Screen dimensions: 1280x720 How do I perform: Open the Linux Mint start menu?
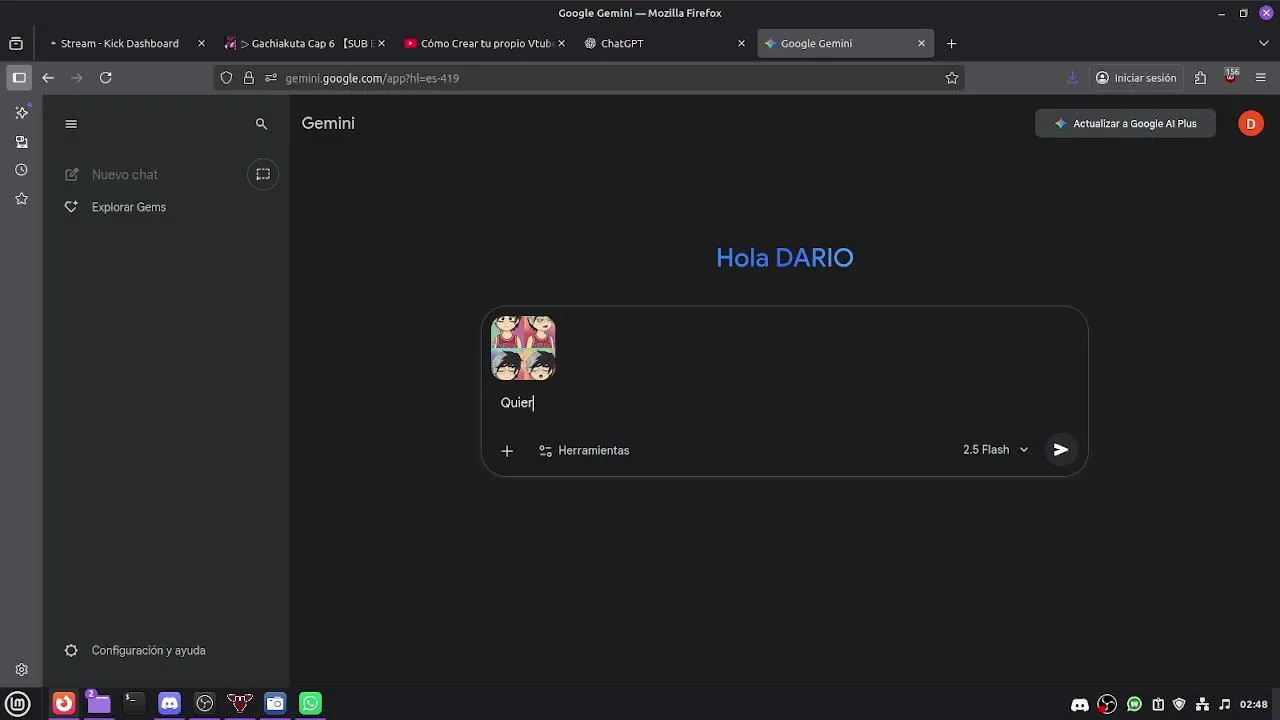pos(18,704)
